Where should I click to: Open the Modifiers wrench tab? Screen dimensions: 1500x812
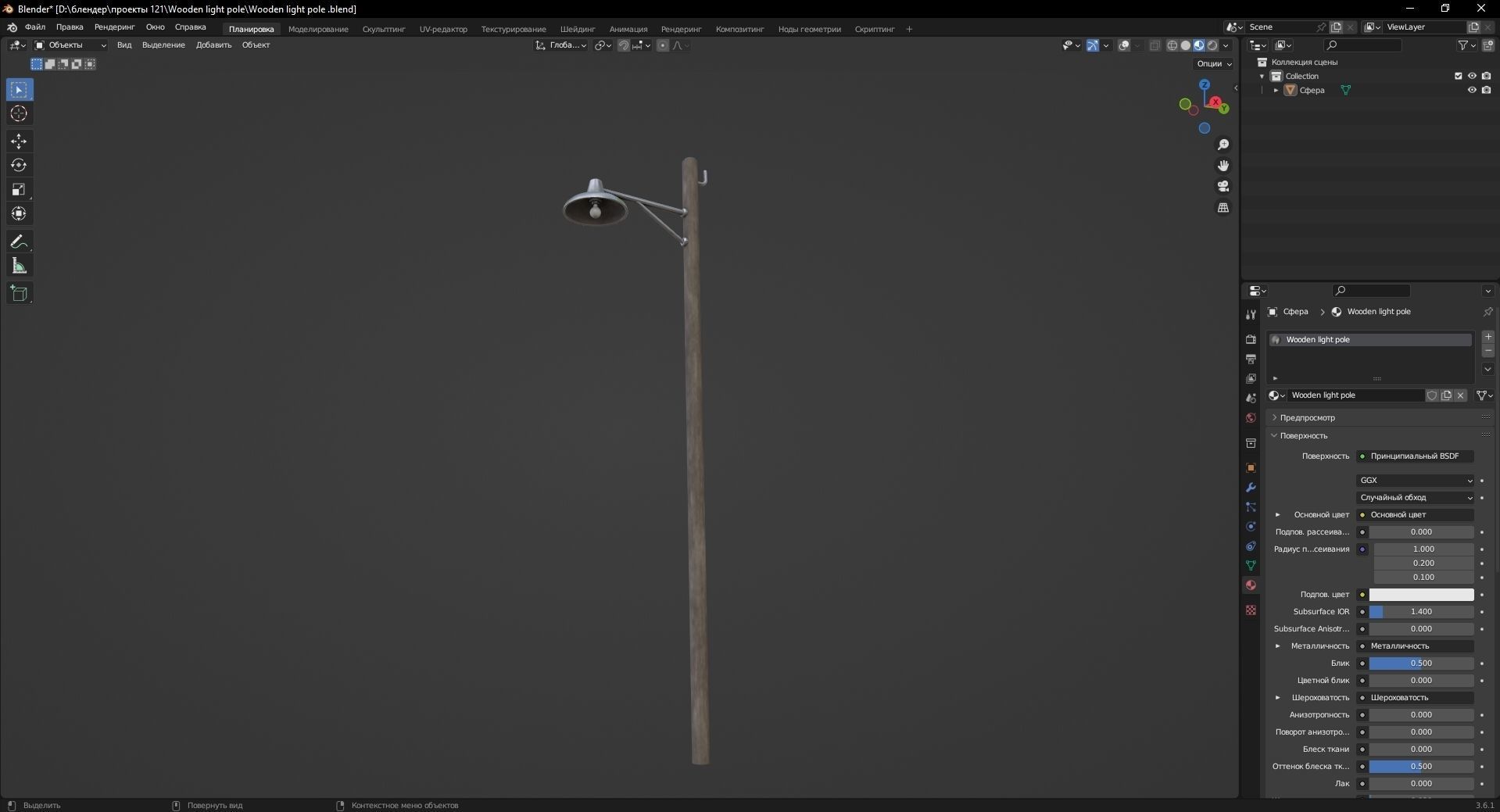point(1251,487)
